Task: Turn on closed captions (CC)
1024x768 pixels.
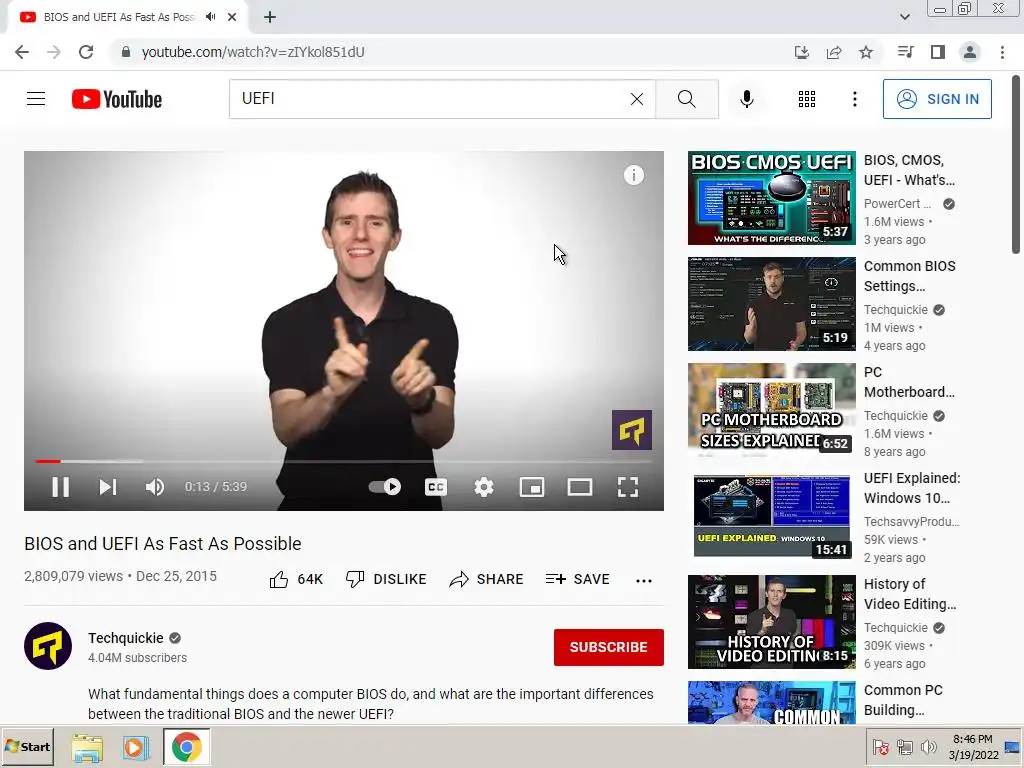Action: (436, 487)
